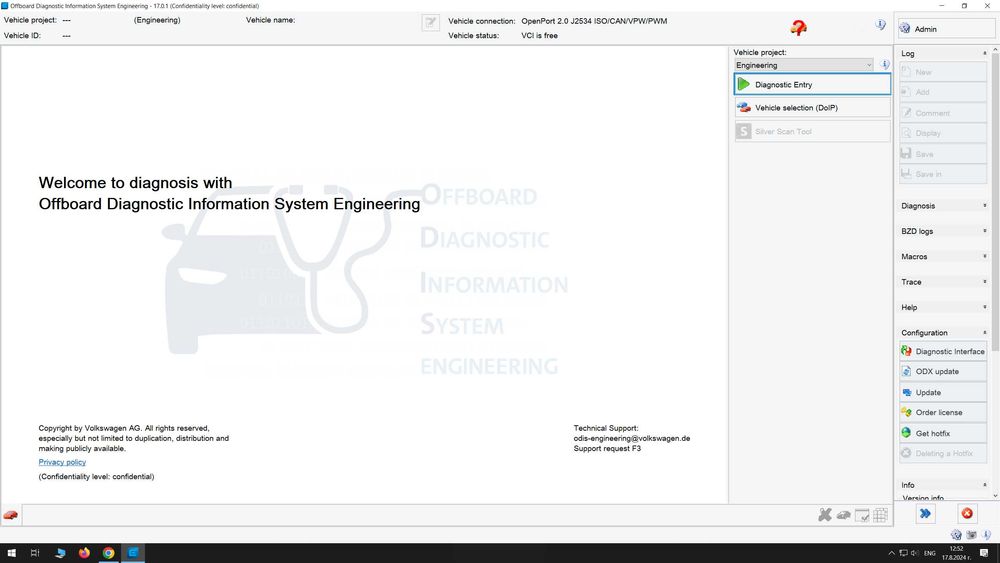Click the edit vehicle name icon
This screenshot has height=563, width=1000.
pos(430,23)
